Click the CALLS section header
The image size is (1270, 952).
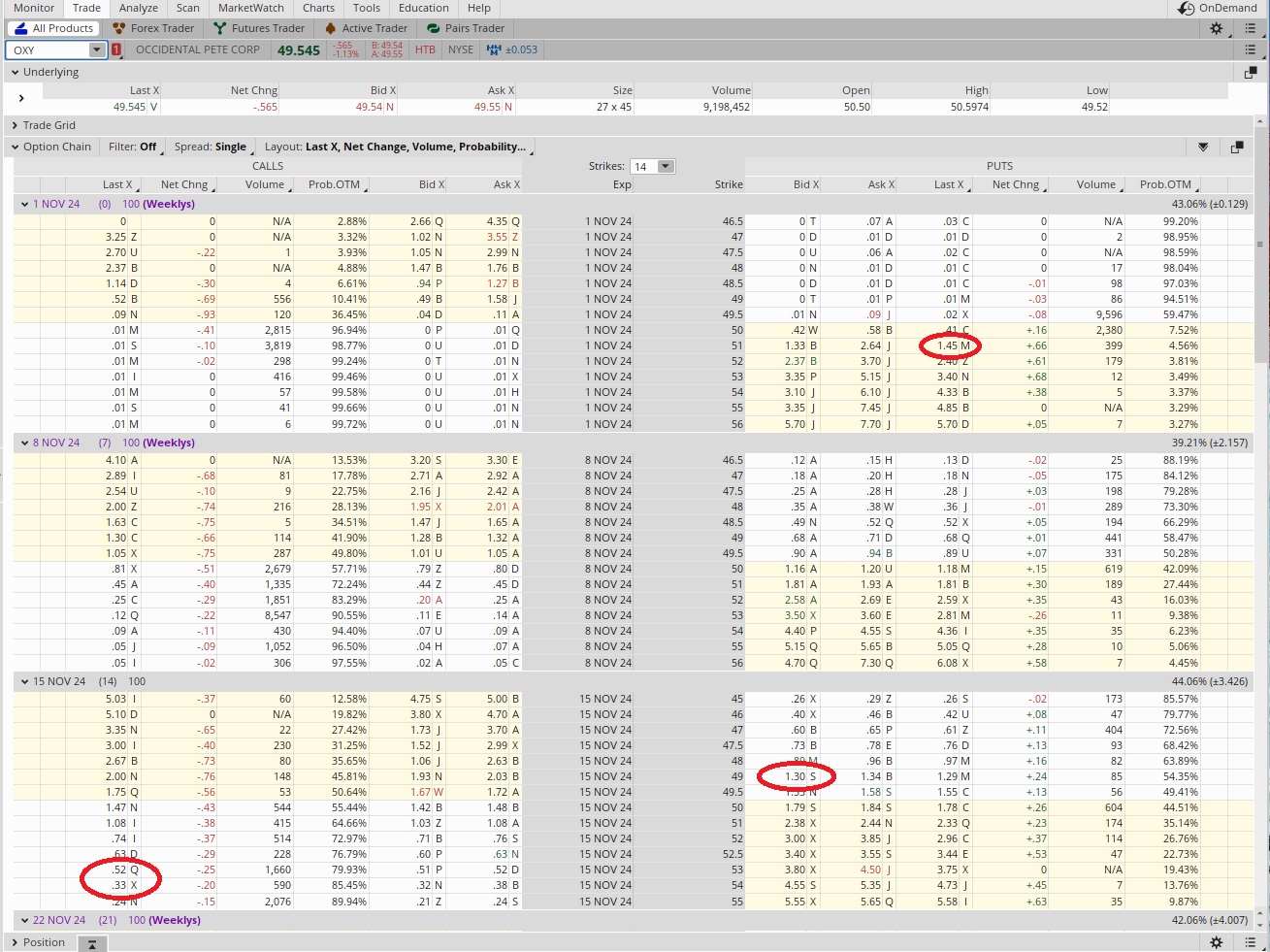point(268,166)
